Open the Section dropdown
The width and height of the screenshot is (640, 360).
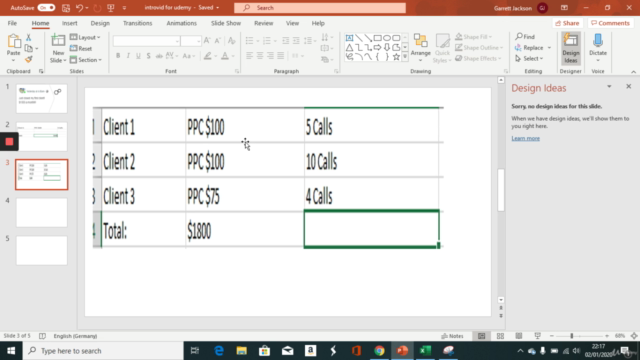pyautogui.click(x=86, y=60)
